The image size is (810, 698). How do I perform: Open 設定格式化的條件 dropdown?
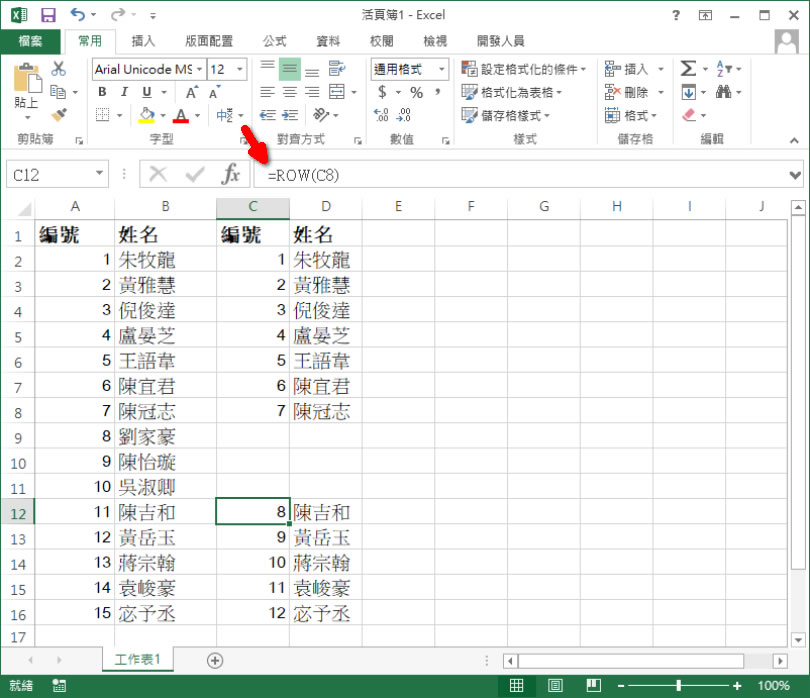524,69
